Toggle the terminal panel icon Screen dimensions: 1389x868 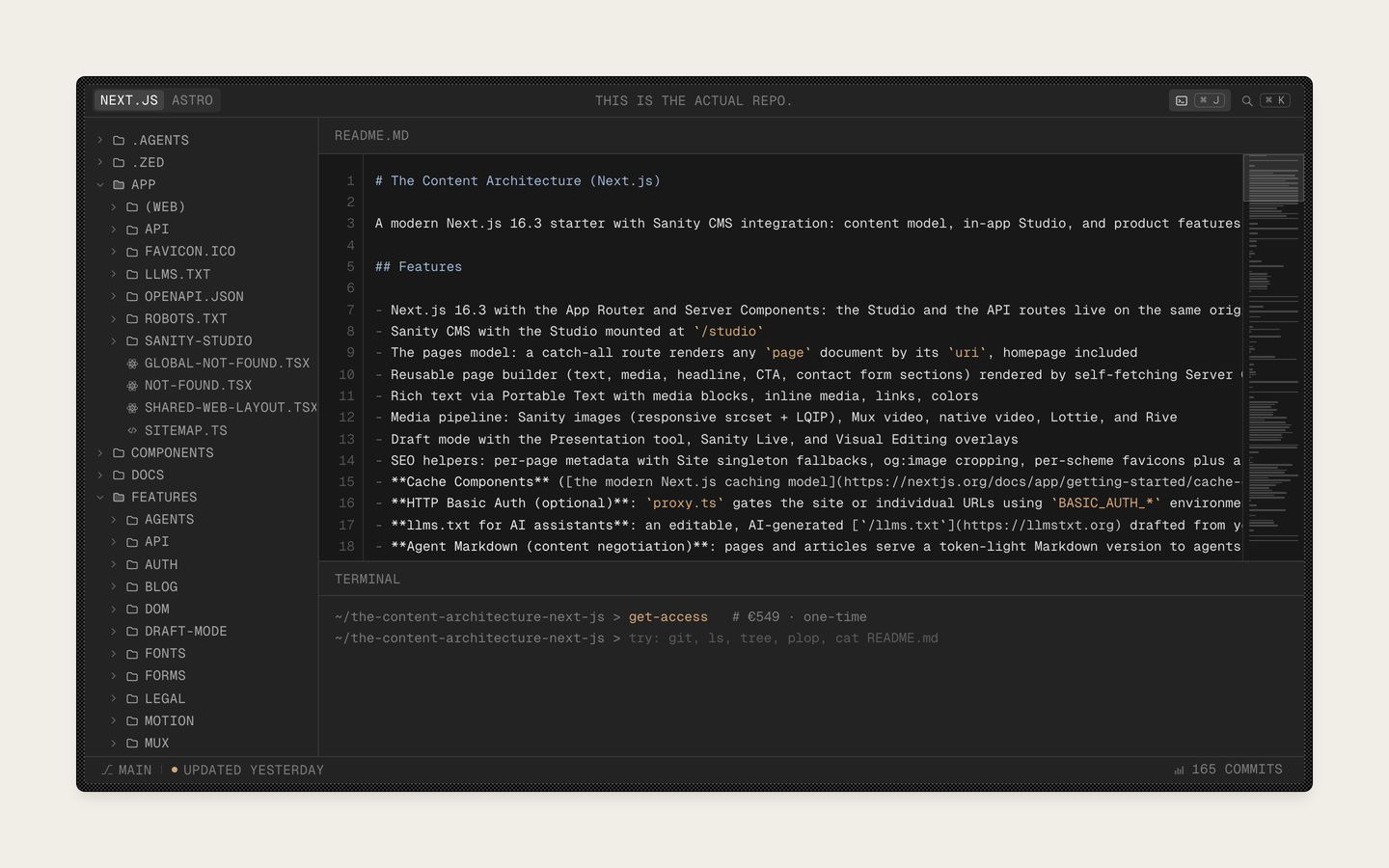click(1182, 100)
